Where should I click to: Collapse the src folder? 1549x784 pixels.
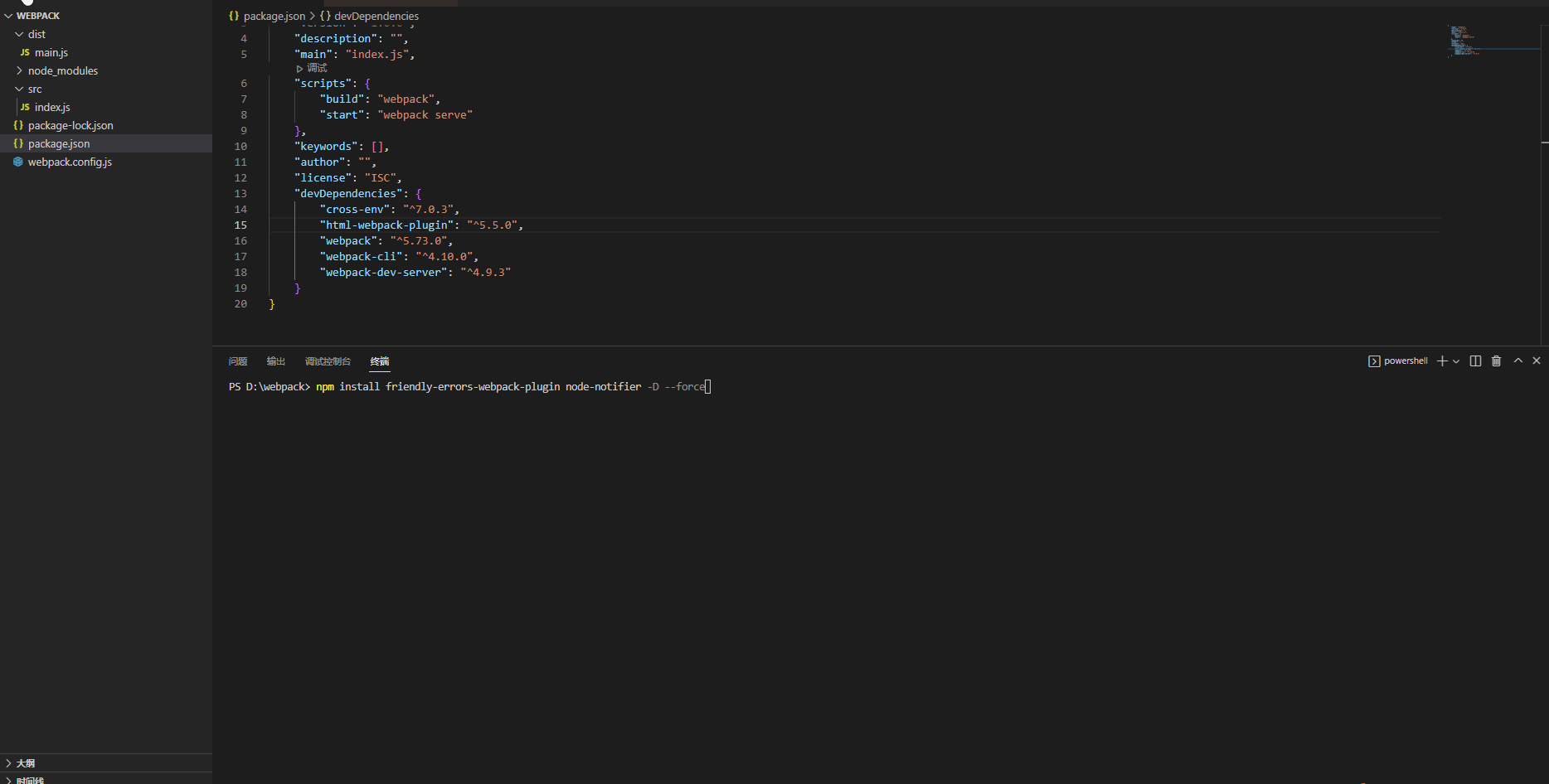[x=17, y=89]
